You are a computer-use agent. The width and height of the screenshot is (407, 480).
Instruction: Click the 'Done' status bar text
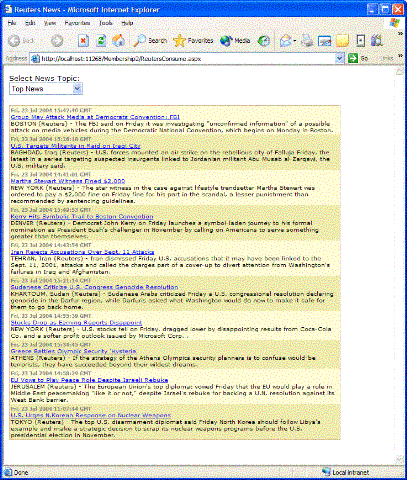point(21,473)
